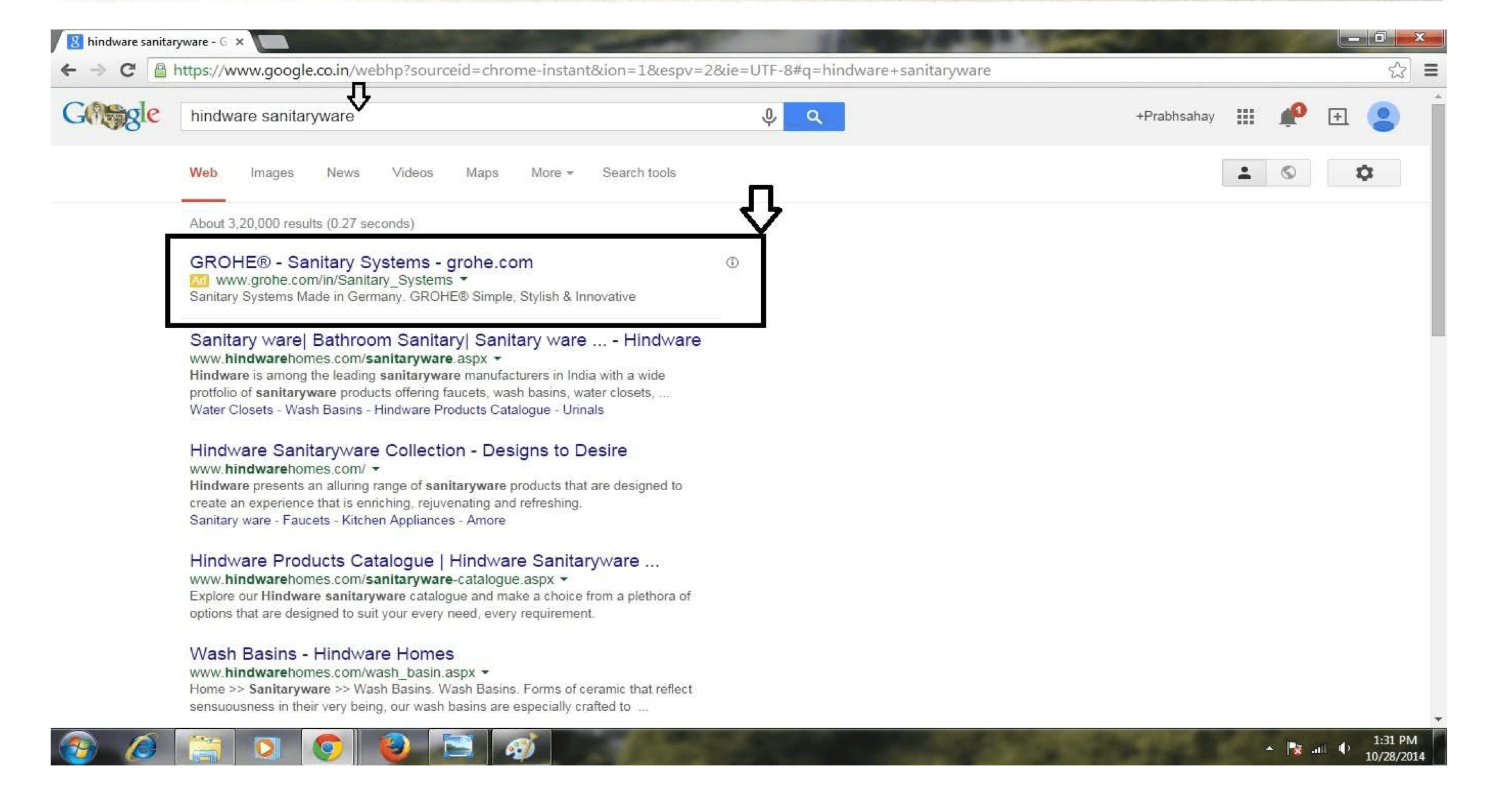Open the GROHE Sanitary Systems ad link

click(x=361, y=262)
